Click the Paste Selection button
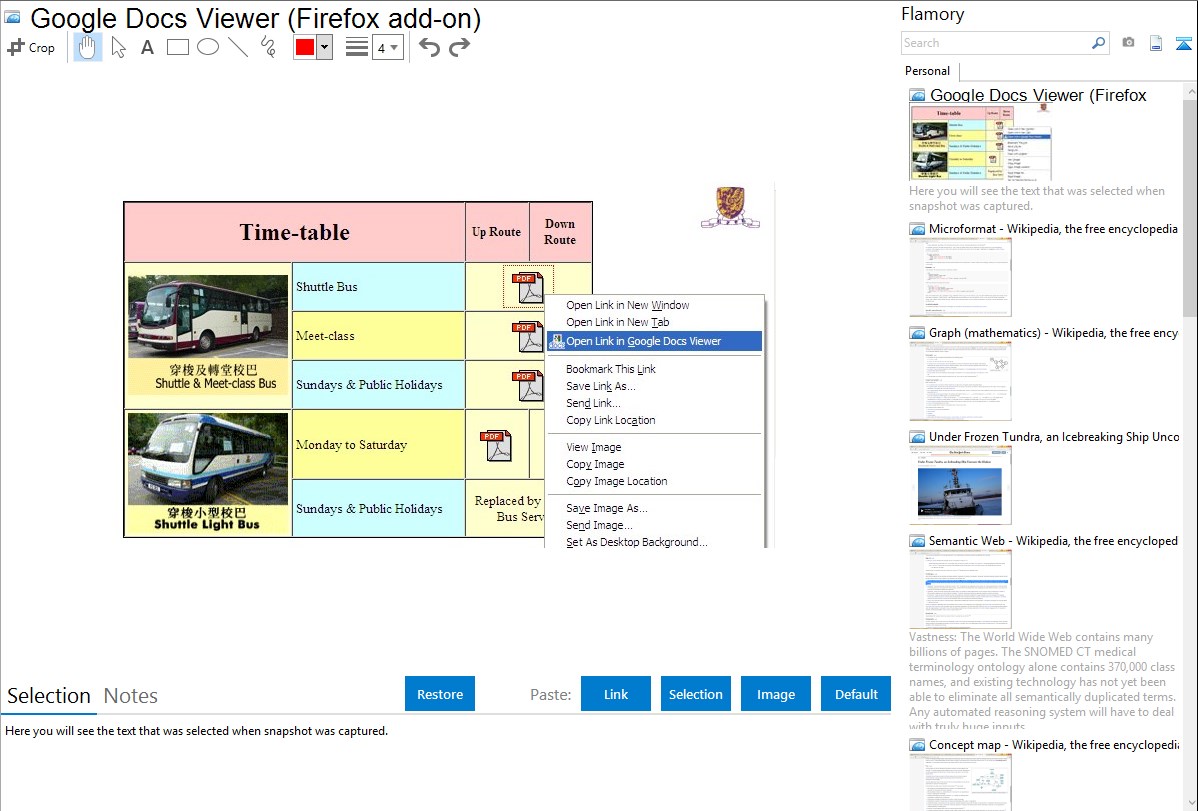 tap(695, 694)
